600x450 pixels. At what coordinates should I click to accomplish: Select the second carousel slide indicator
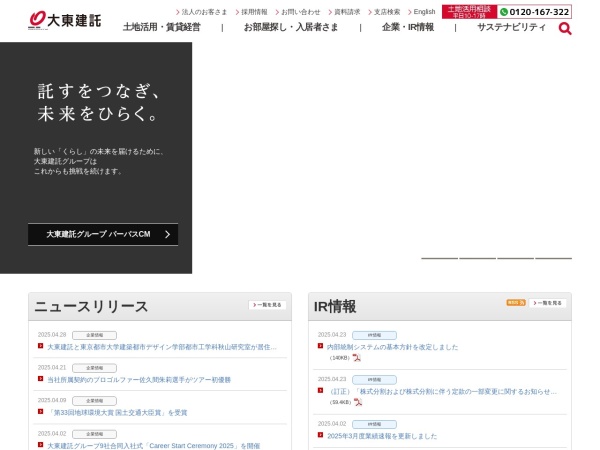coord(477,258)
